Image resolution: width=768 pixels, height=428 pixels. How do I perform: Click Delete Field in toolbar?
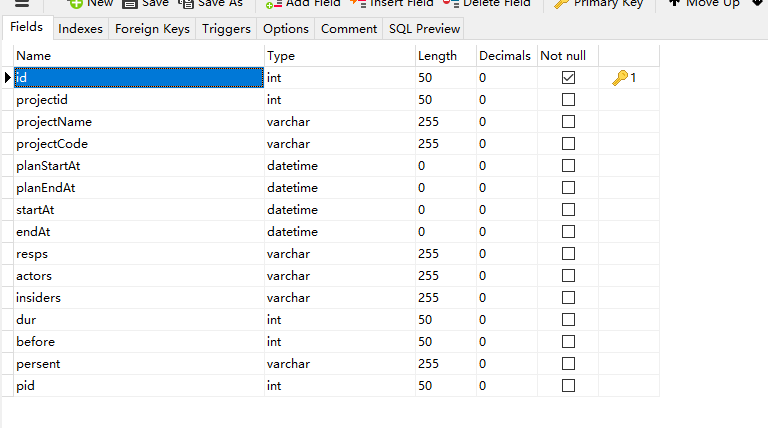coord(486,3)
